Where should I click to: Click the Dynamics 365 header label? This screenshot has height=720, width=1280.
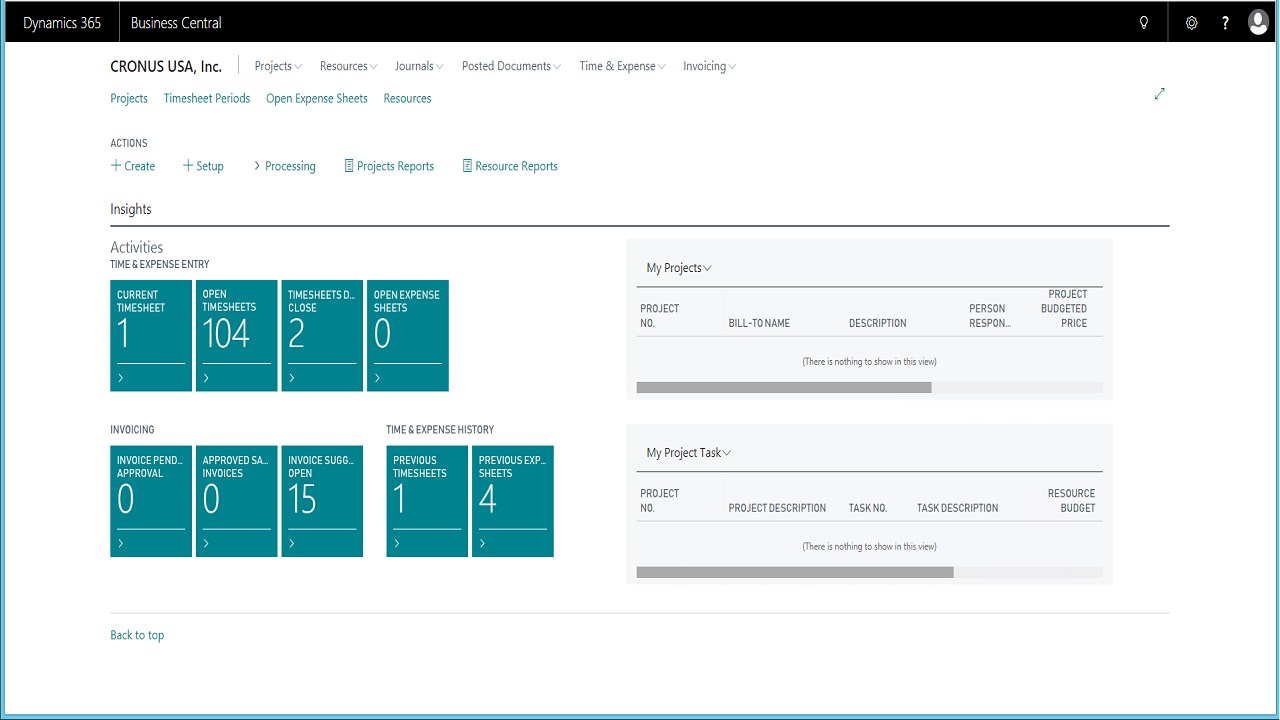tap(62, 23)
